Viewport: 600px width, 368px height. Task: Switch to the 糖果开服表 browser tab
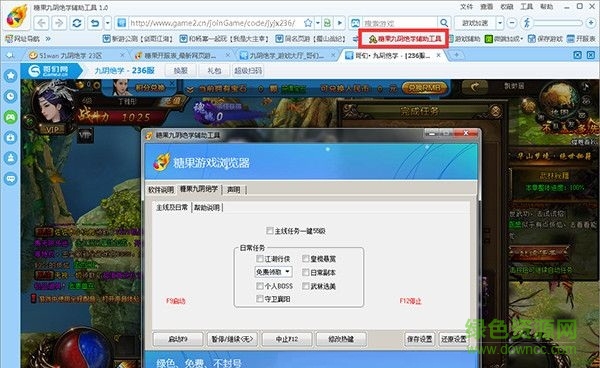click(180, 55)
